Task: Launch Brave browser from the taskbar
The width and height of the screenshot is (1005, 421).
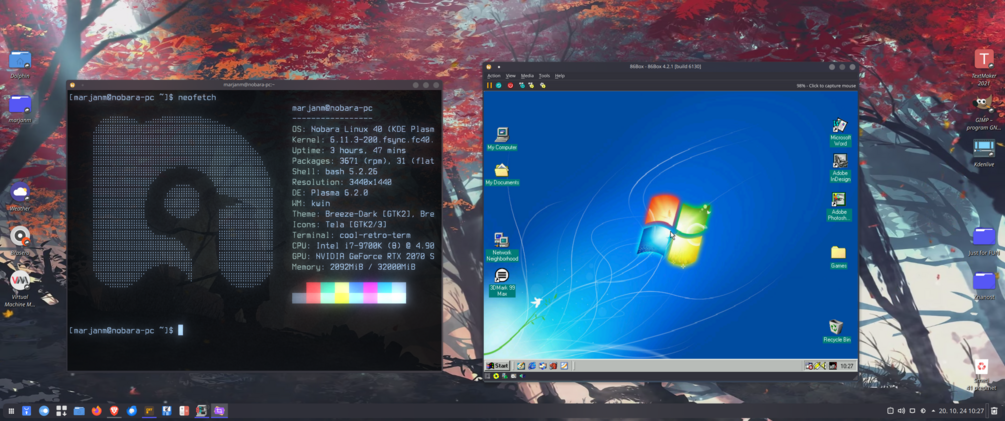Action: 114,411
